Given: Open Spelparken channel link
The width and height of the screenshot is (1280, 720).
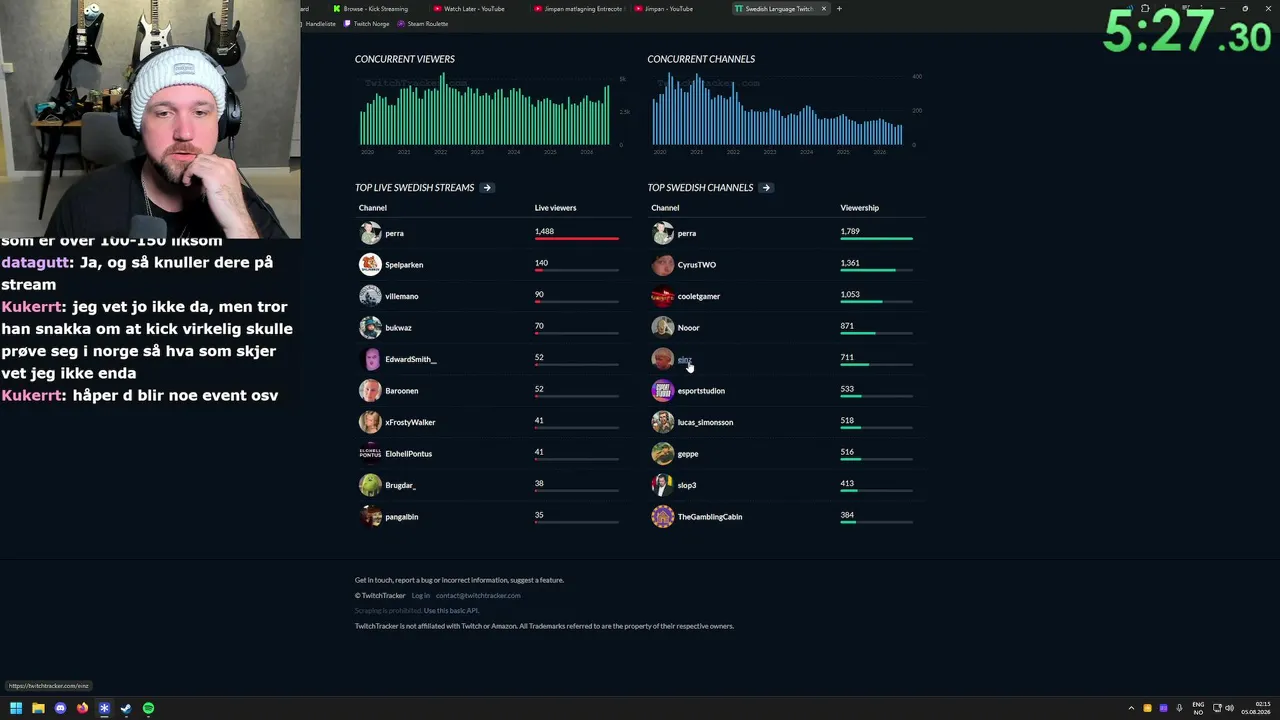Looking at the screenshot, I should pyautogui.click(x=404, y=265).
